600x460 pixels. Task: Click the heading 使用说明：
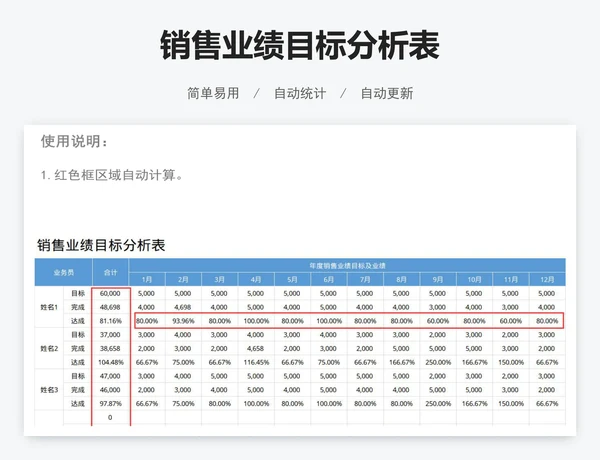pos(75,141)
